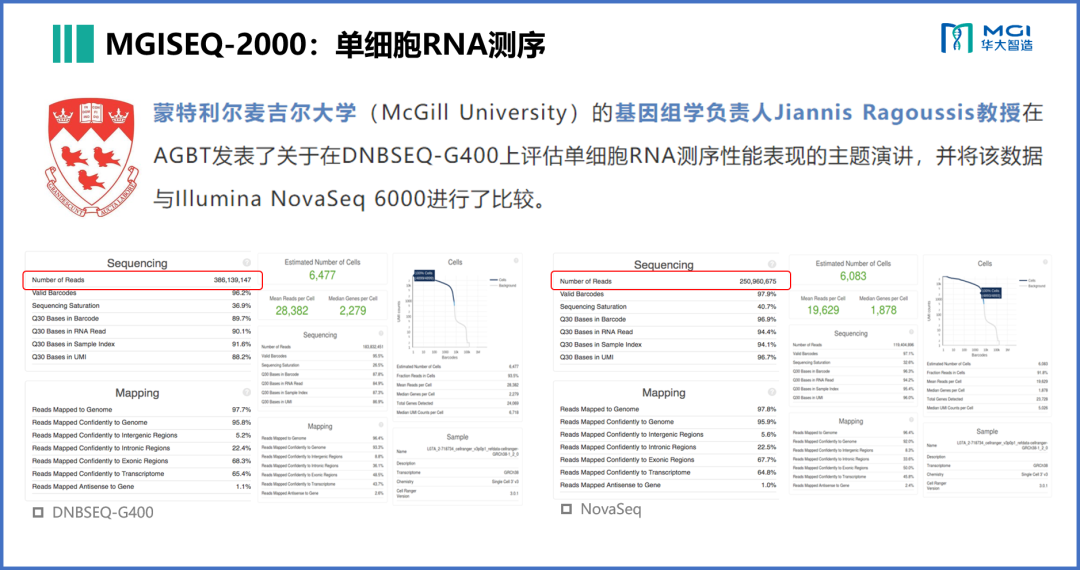Screen dimensions: 1080x570
Task: Click the 97.8% Reads Mapped to Genome value
Action: tap(767, 409)
